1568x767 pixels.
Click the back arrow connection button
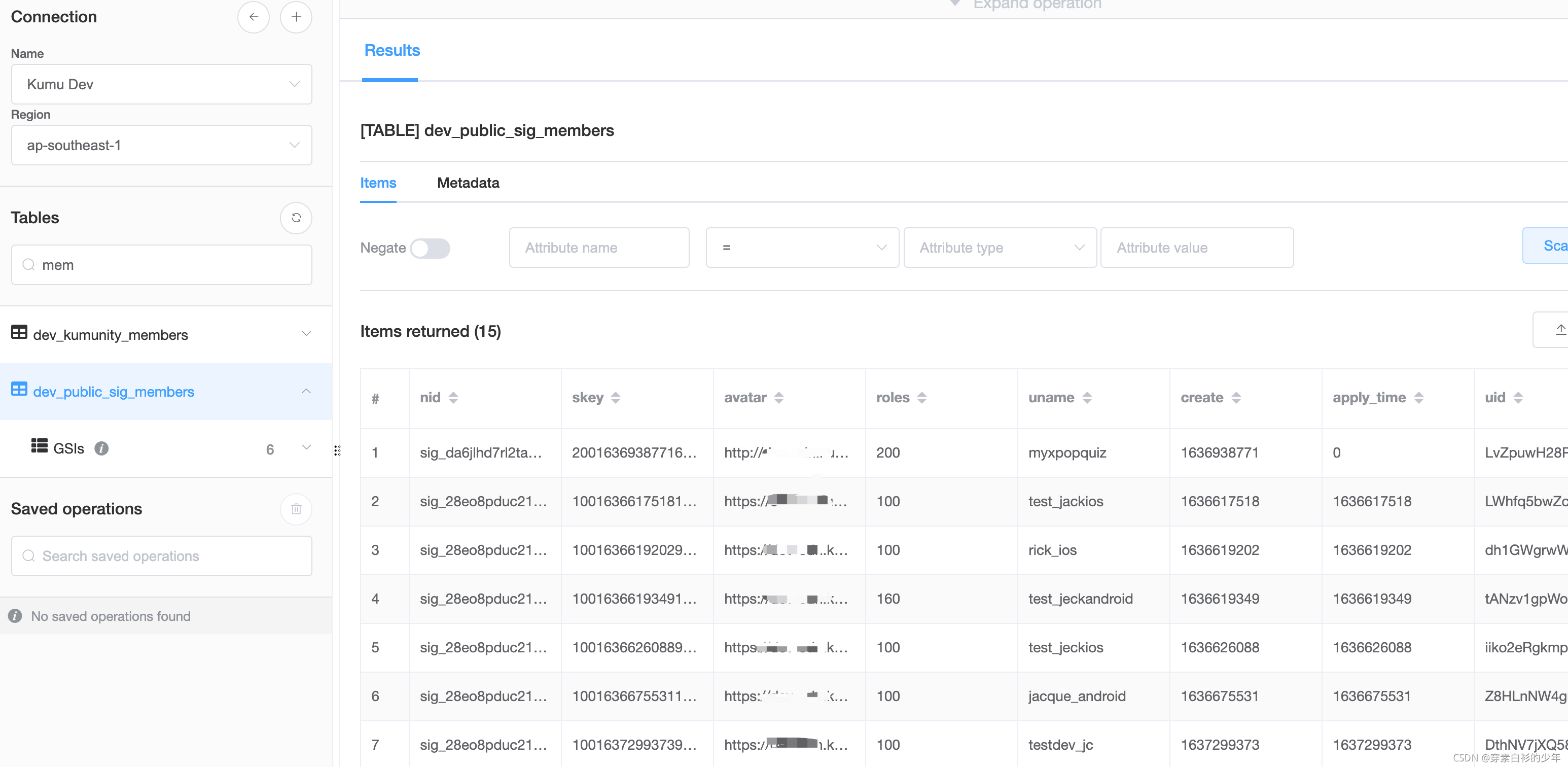(x=253, y=17)
